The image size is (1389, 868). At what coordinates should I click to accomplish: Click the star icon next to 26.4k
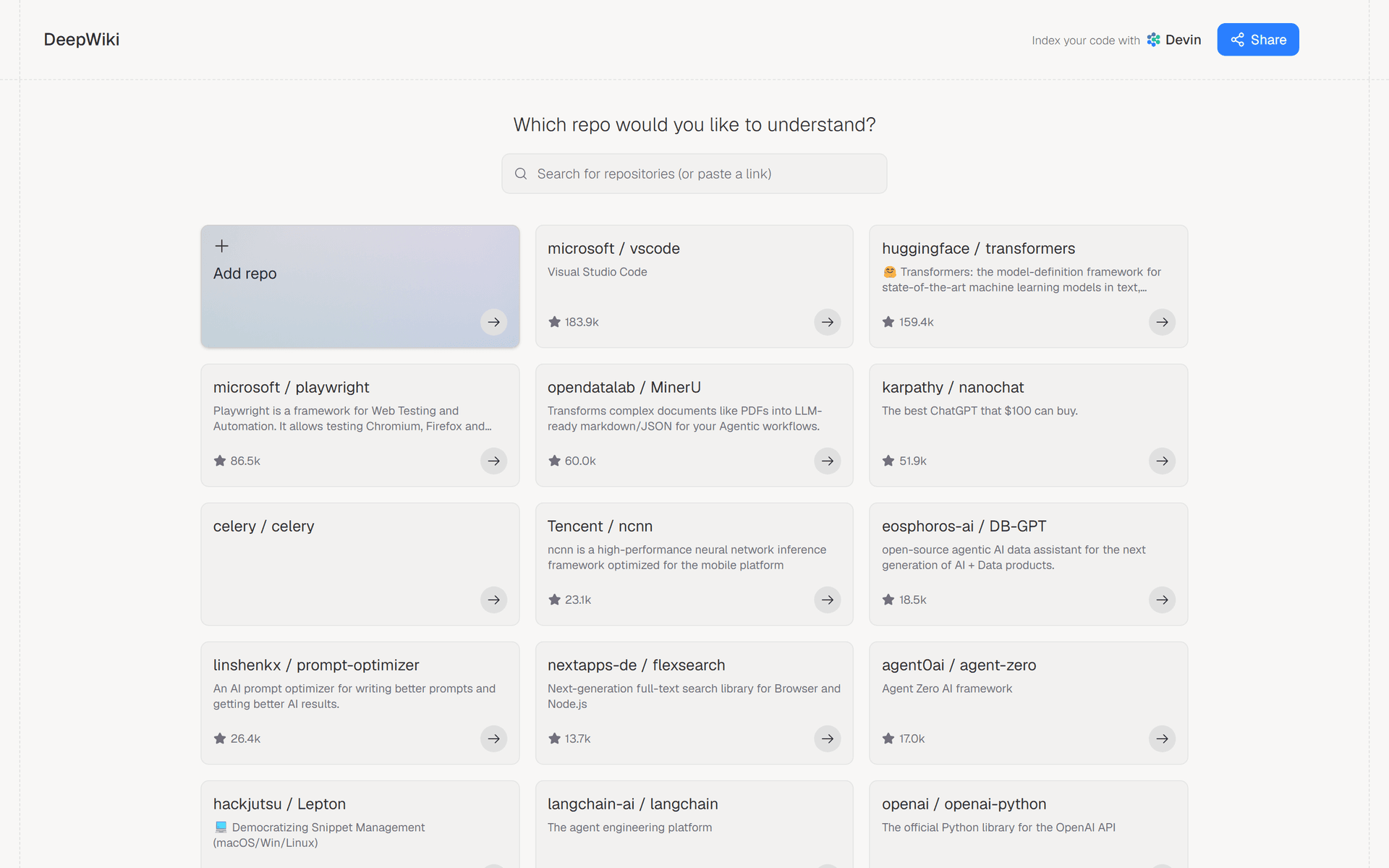click(x=220, y=739)
